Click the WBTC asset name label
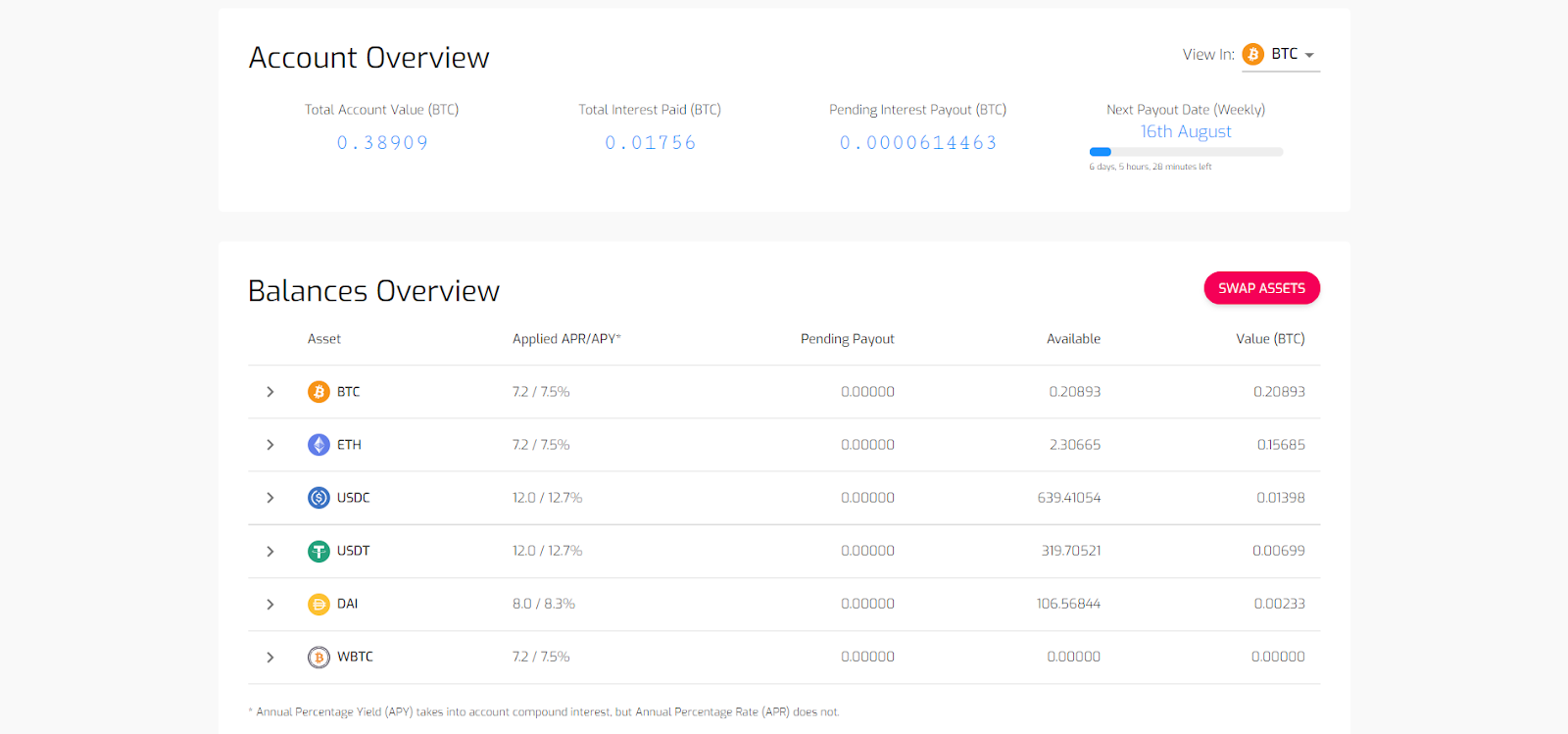Viewport: 1568px width, 734px height. 355,657
